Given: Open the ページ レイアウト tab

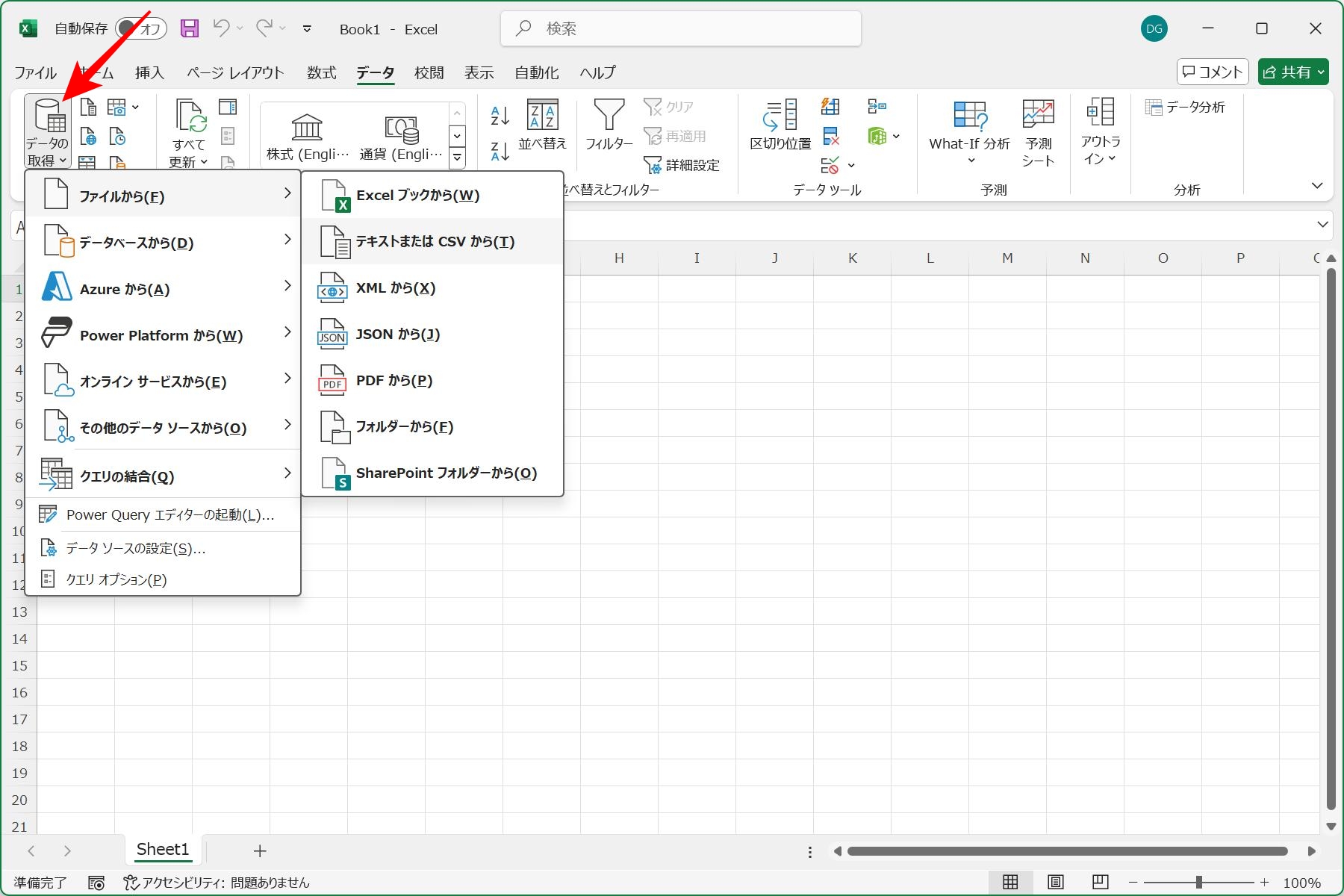Looking at the screenshot, I should 235,72.
